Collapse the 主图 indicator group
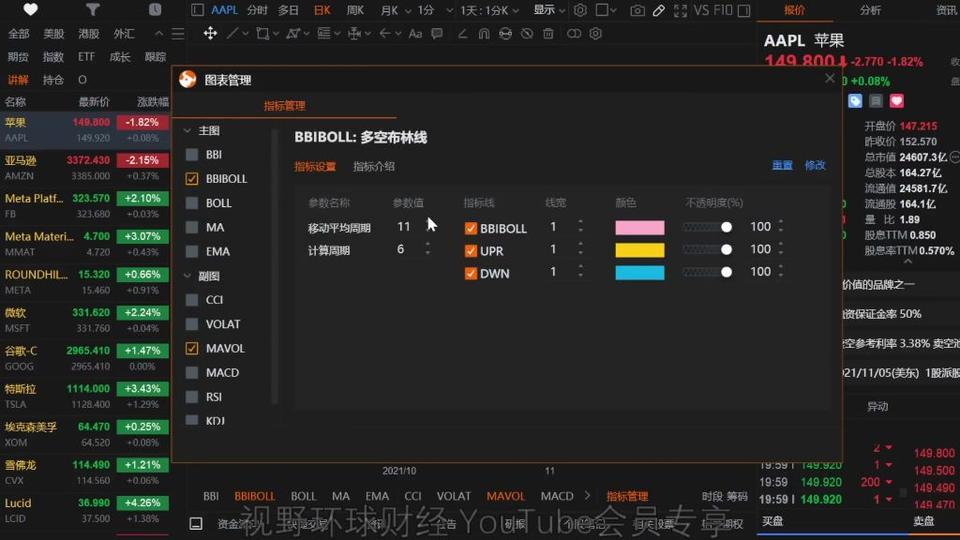The height and width of the screenshot is (540, 960). [x=187, y=130]
